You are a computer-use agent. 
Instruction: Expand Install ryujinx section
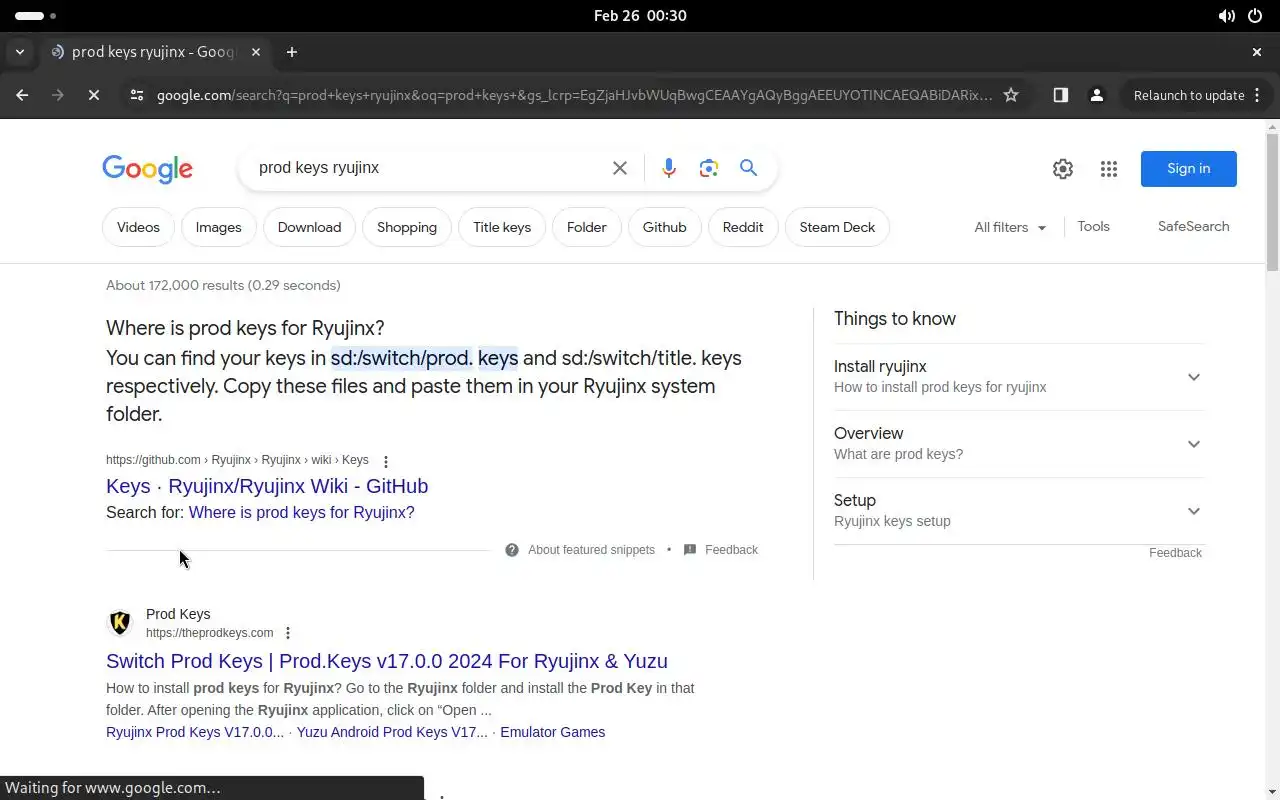tap(1018, 377)
